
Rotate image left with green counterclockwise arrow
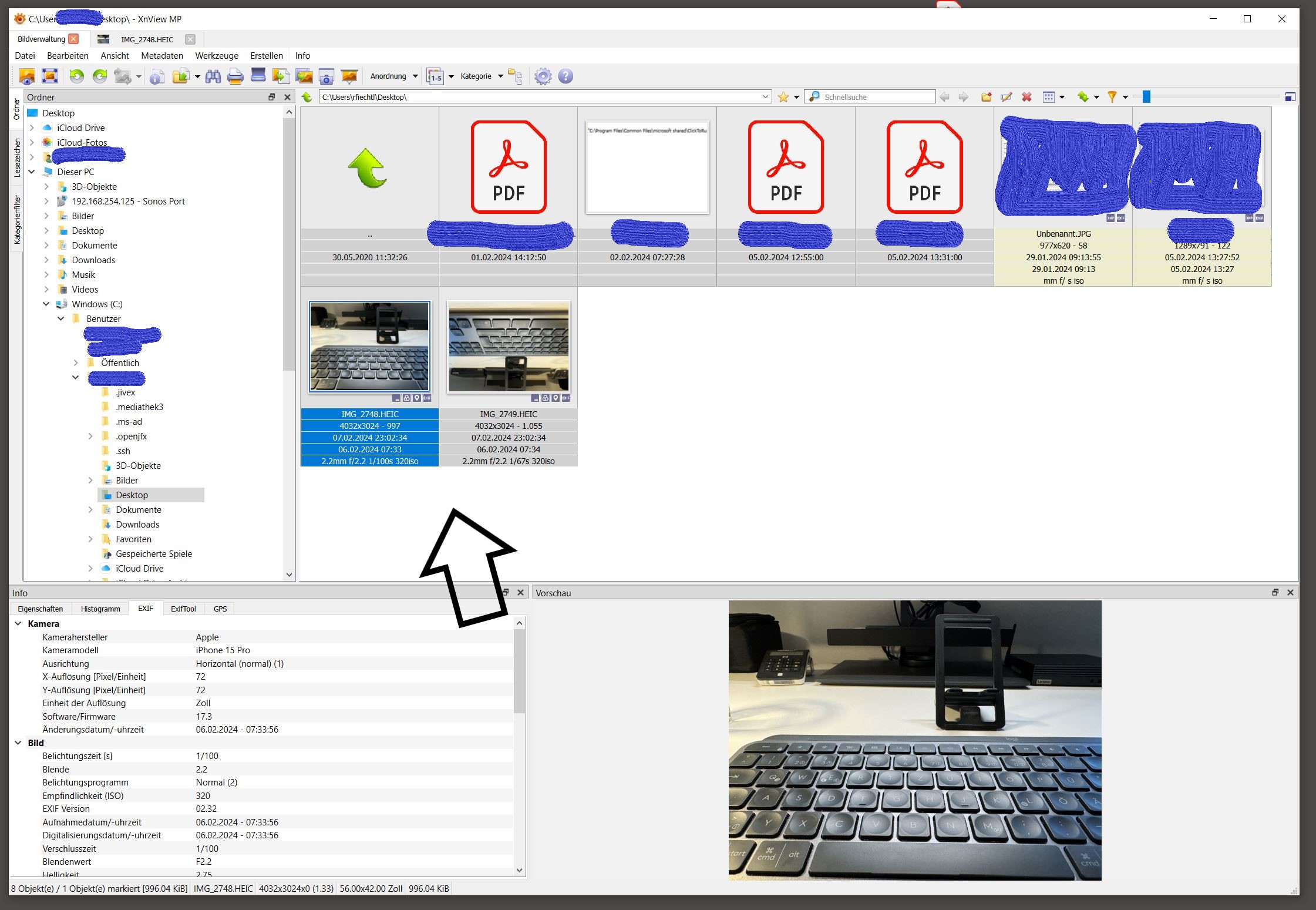click(x=77, y=76)
